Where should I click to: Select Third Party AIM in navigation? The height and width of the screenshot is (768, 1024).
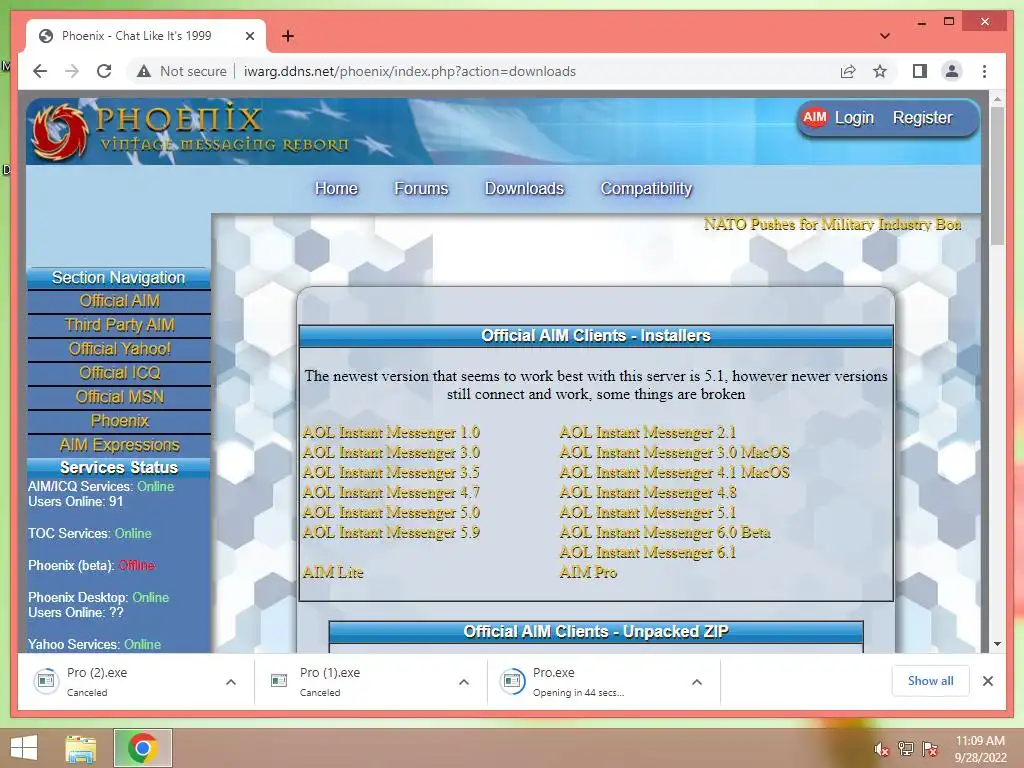tap(119, 325)
